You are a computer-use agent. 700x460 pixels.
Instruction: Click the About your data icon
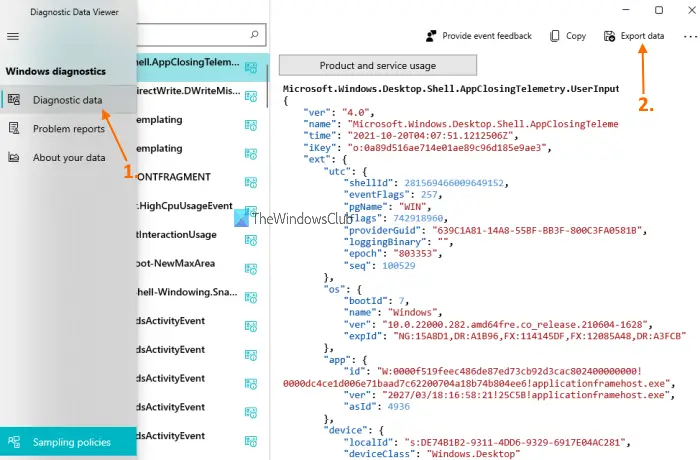(14, 157)
